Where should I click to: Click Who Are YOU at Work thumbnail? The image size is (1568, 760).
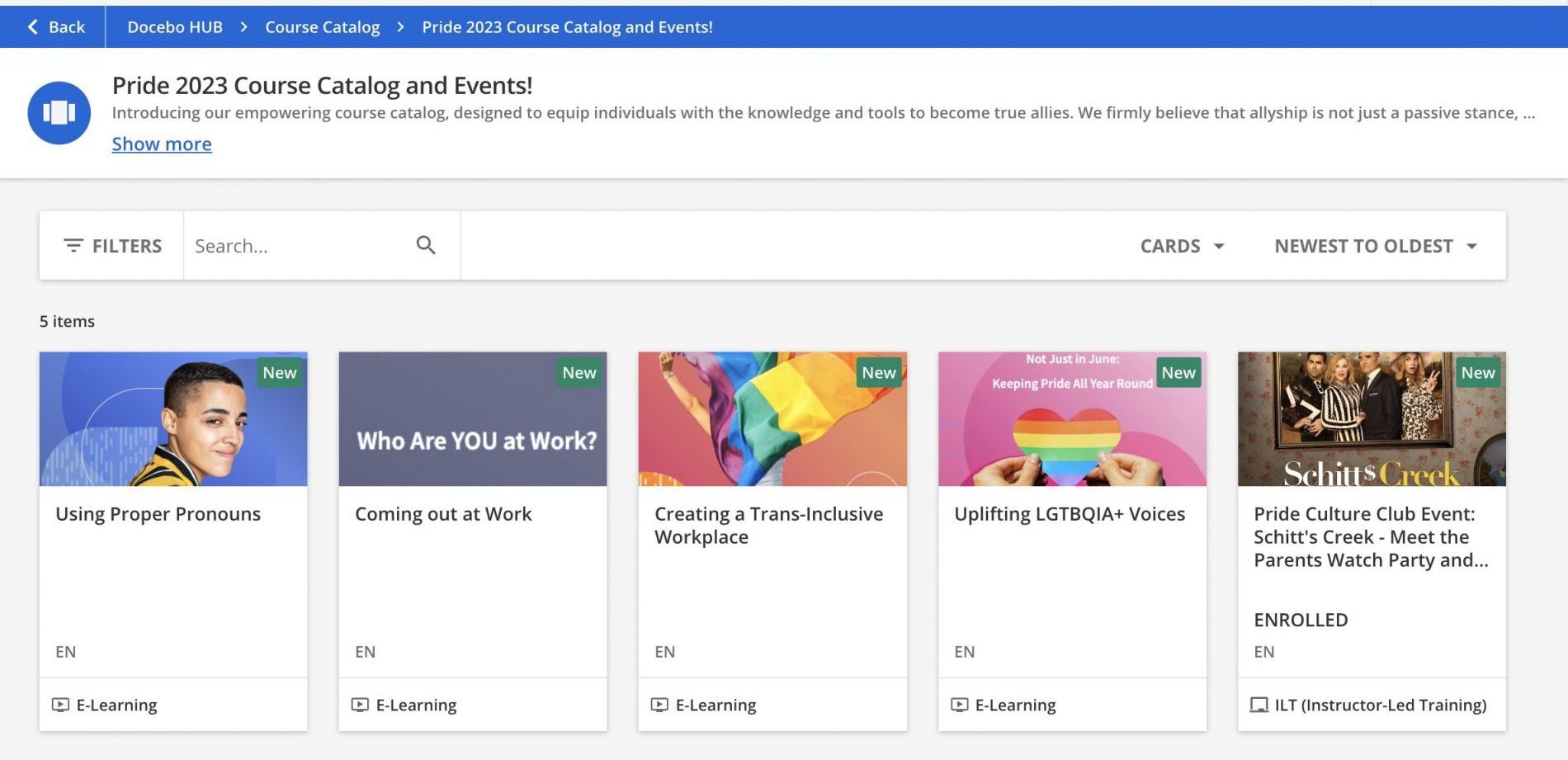(473, 419)
